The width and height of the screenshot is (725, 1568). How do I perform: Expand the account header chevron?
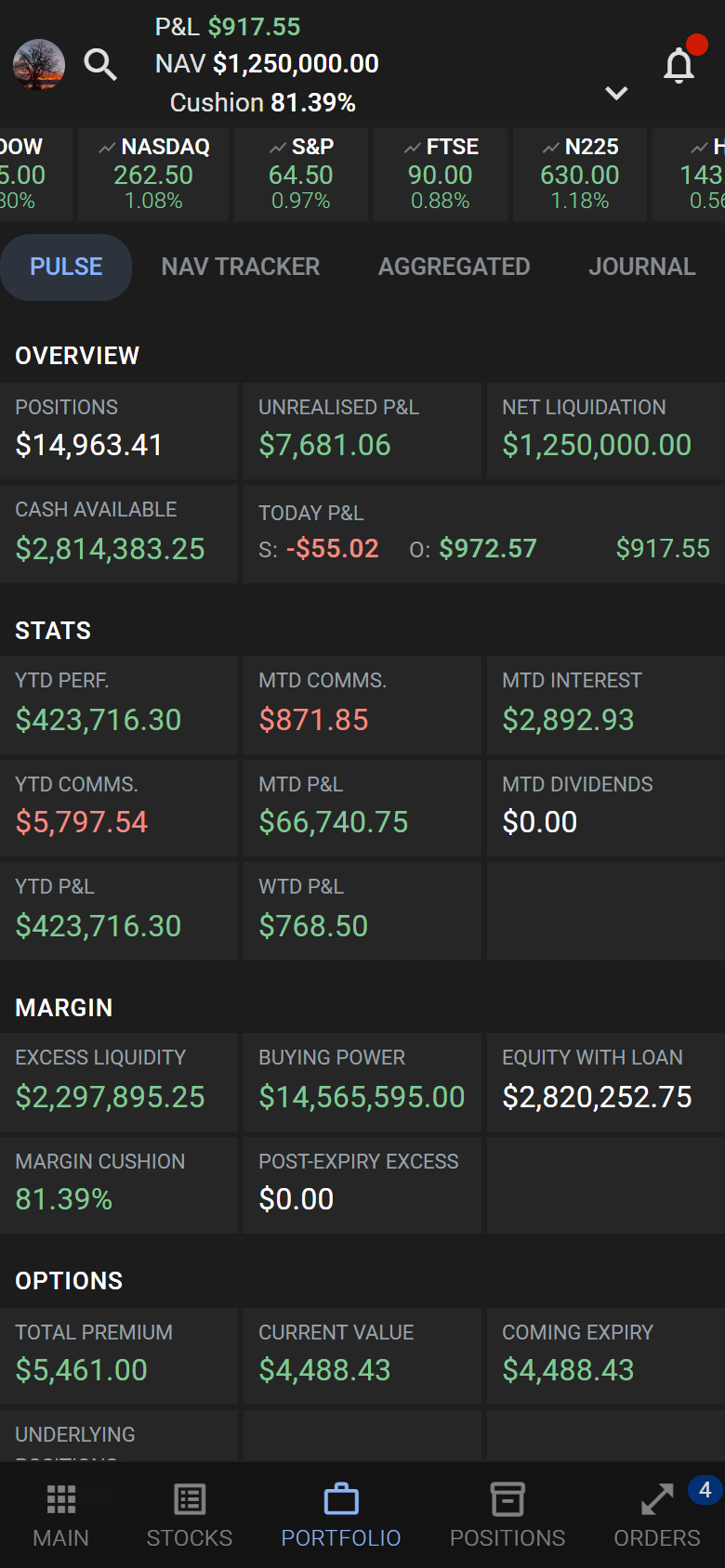click(x=616, y=93)
